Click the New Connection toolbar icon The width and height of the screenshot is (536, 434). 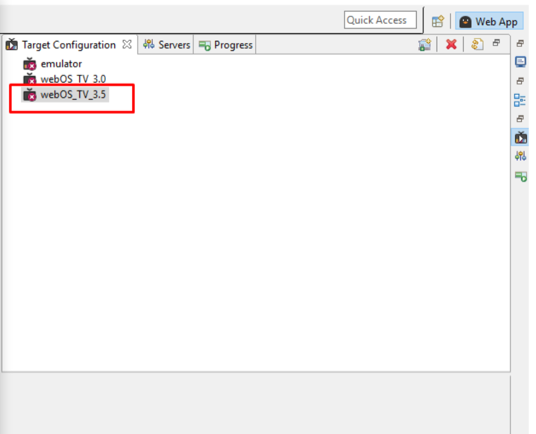pyautogui.click(x=424, y=45)
